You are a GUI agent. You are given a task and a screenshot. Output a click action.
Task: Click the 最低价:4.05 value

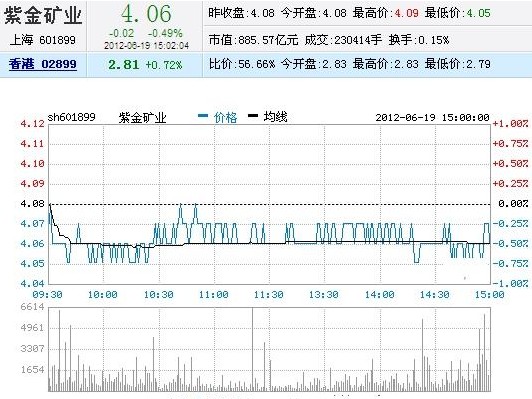tap(458, 13)
